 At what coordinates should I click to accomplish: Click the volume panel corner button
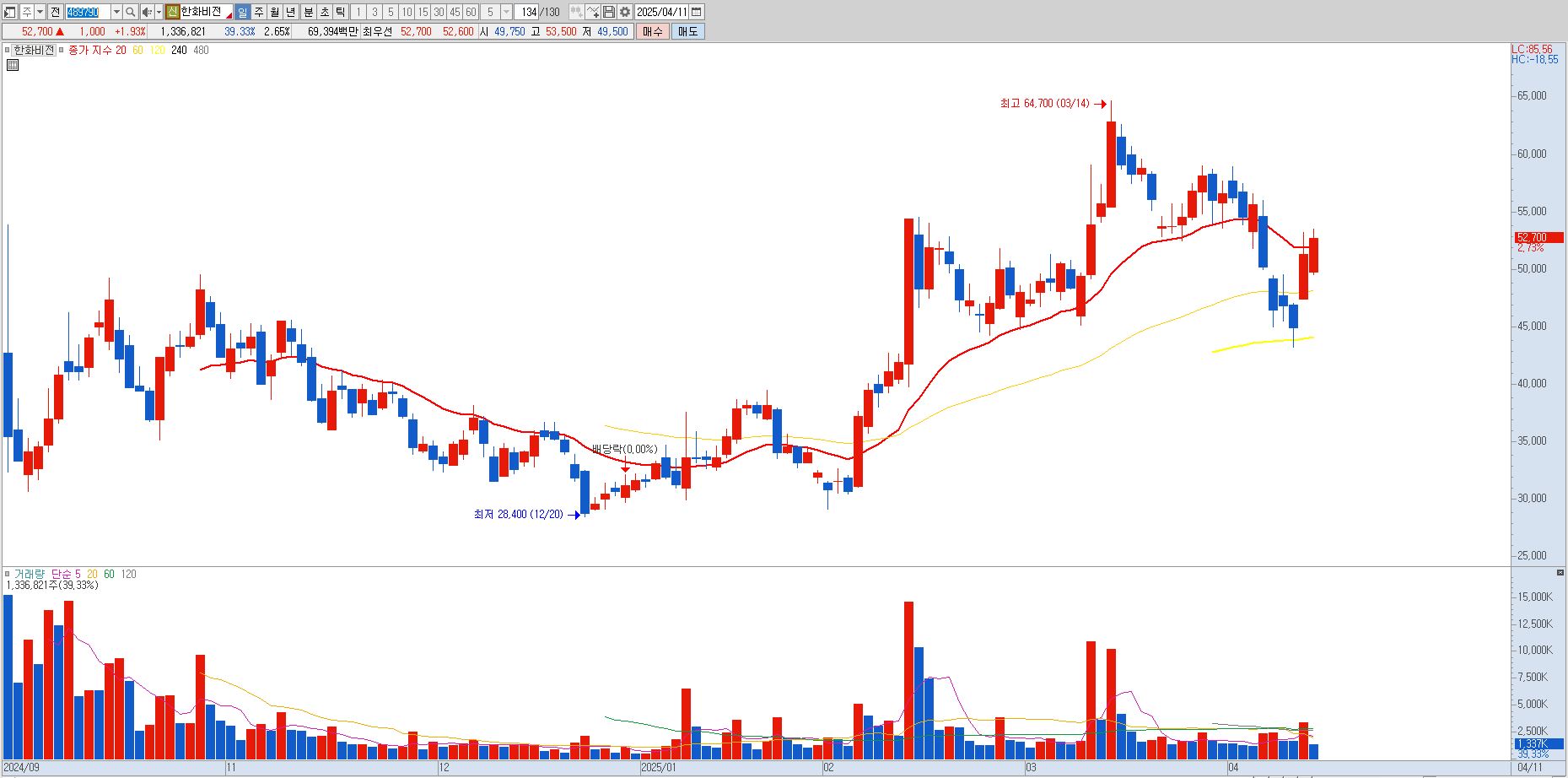pos(1560,573)
